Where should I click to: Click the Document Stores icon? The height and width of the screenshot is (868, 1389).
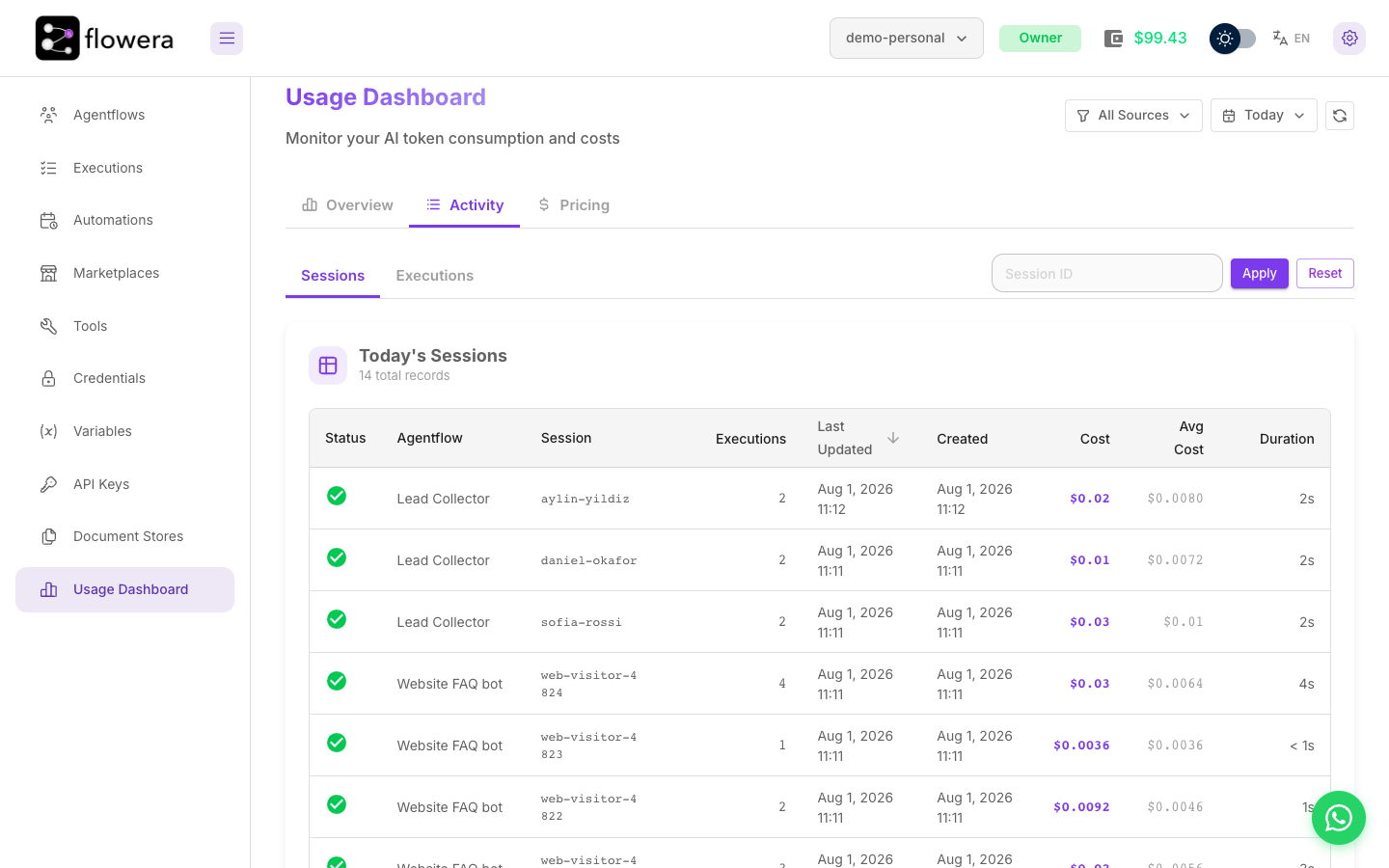point(48,536)
